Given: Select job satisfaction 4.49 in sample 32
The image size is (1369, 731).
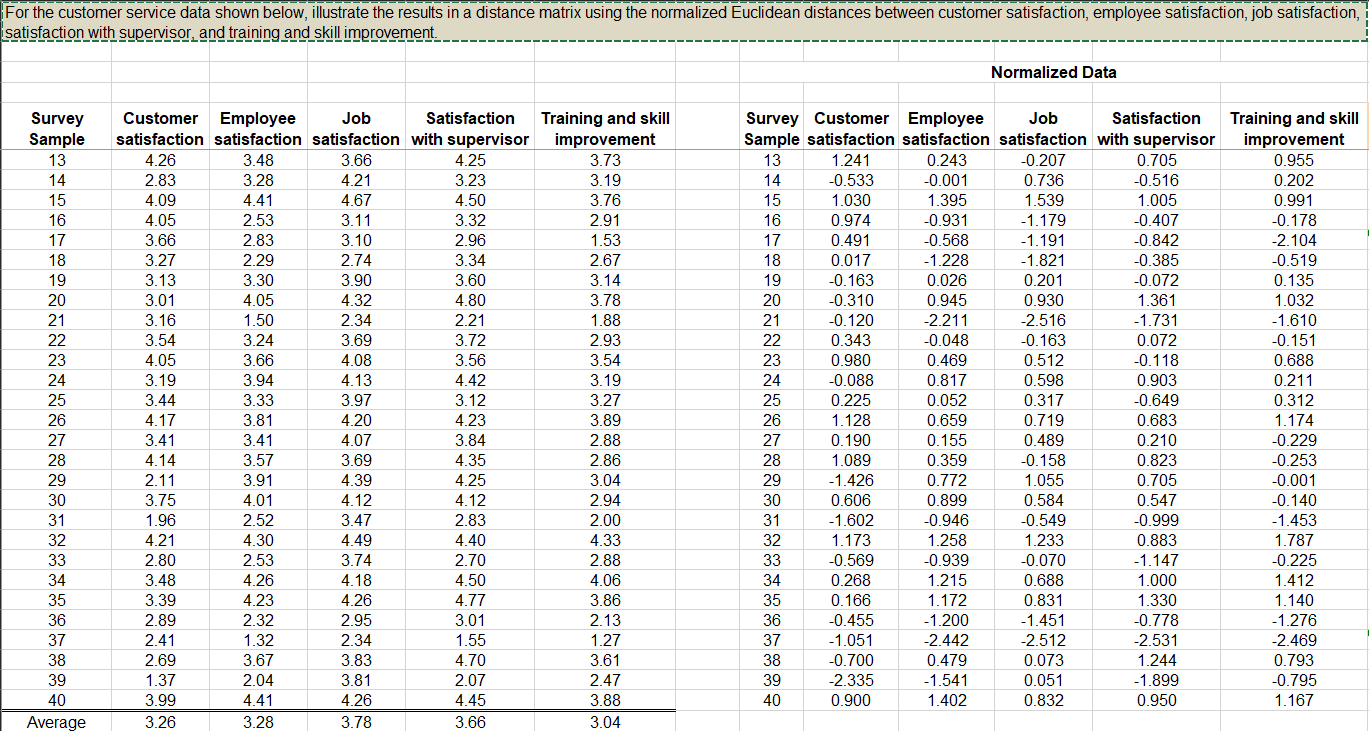Looking at the screenshot, I should click(x=355, y=540).
